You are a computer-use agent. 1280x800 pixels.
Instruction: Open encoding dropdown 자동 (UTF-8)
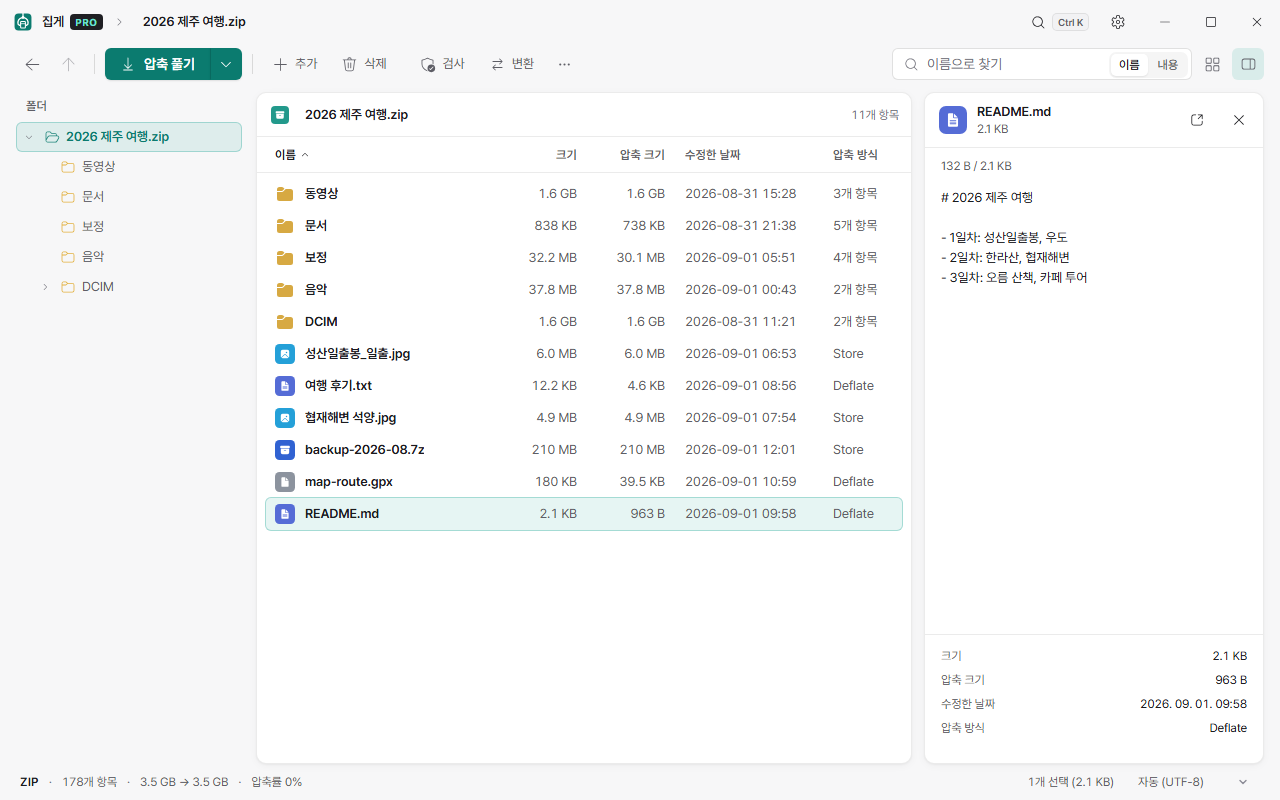[1195, 782]
